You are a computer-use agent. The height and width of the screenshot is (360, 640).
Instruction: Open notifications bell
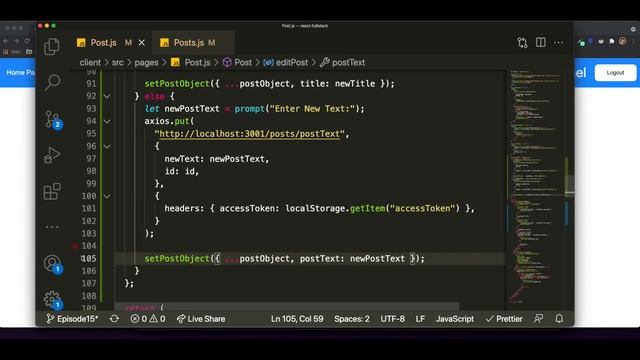click(559, 319)
